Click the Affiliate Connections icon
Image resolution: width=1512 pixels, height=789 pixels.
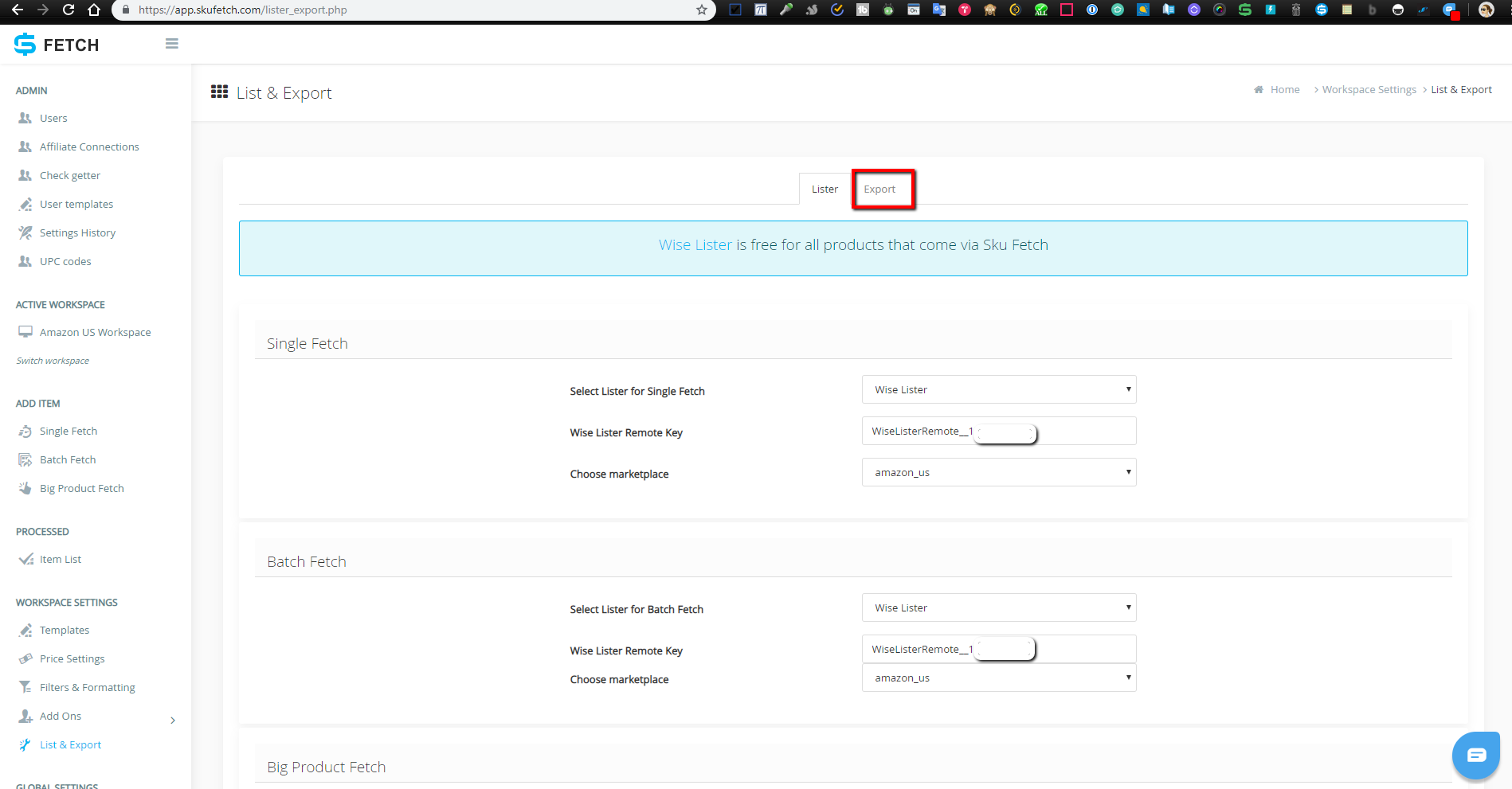(x=25, y=146)
